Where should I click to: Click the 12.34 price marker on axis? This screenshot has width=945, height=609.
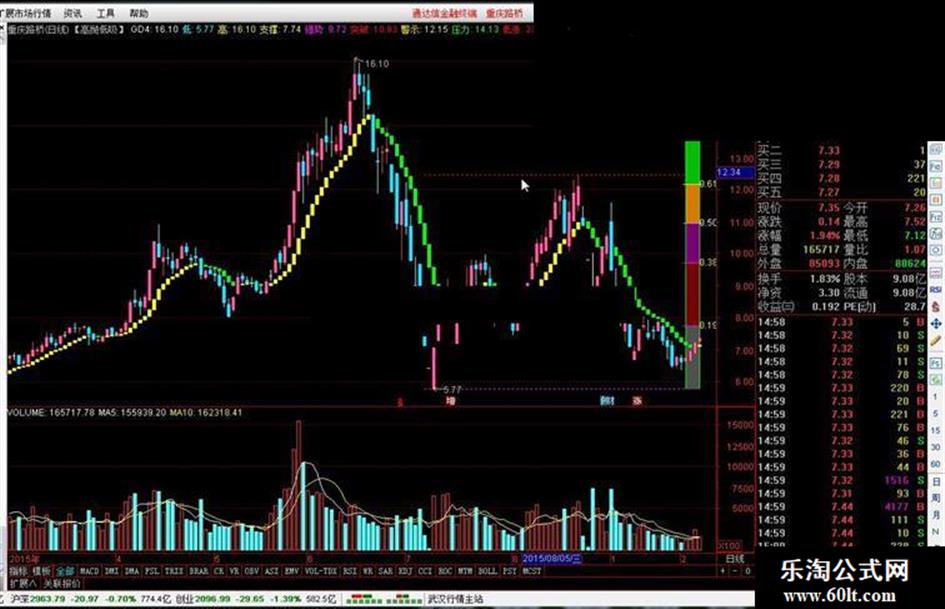point(735,172)
